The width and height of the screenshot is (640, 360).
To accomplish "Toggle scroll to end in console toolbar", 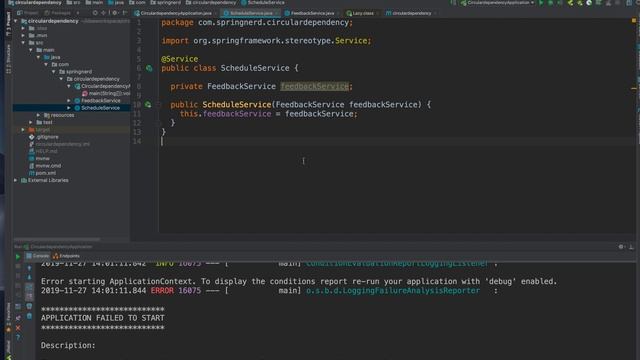I will [x=29, y=296].
